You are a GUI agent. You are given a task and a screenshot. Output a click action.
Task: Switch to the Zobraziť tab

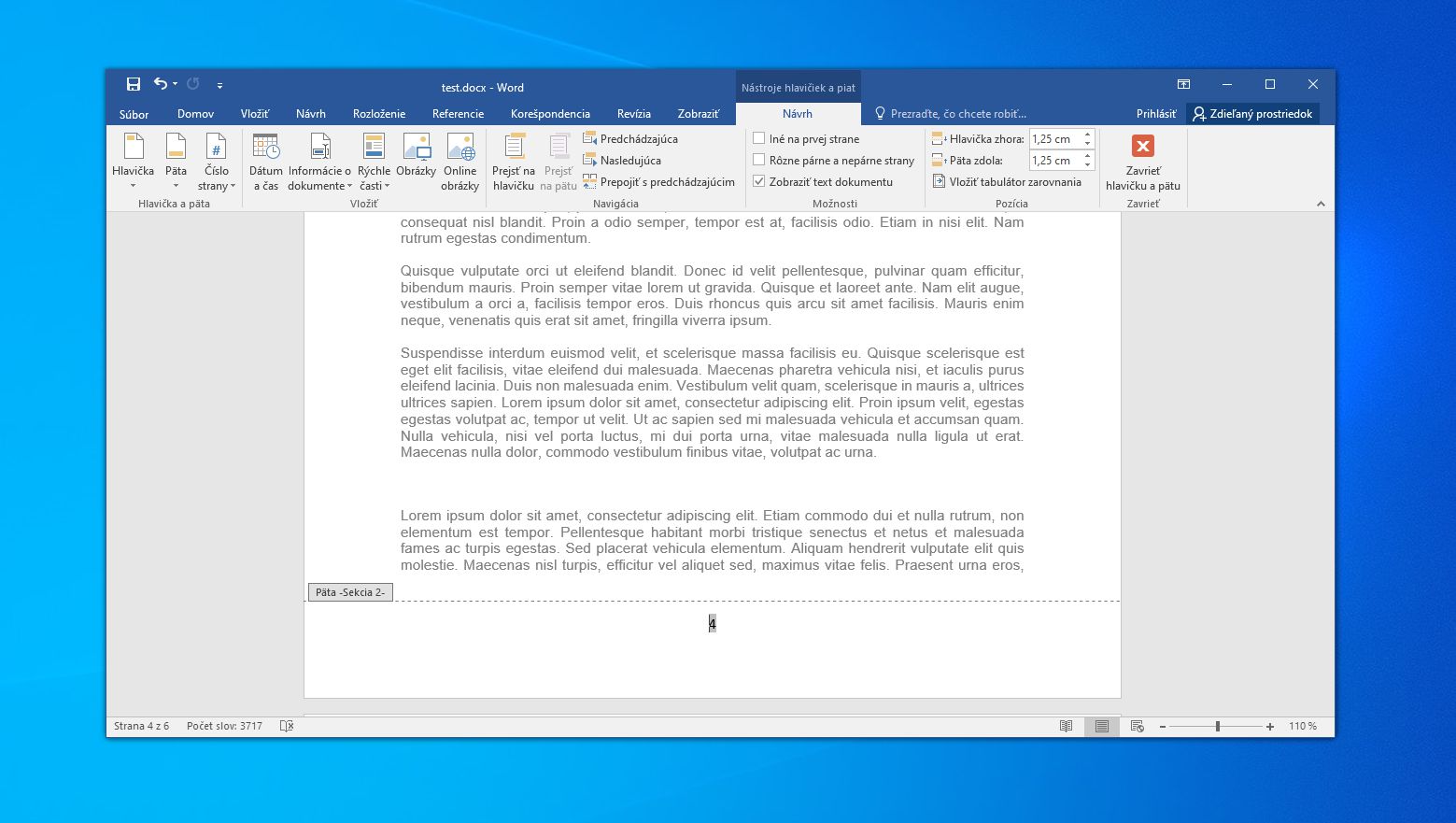click(x=698, y=114)
